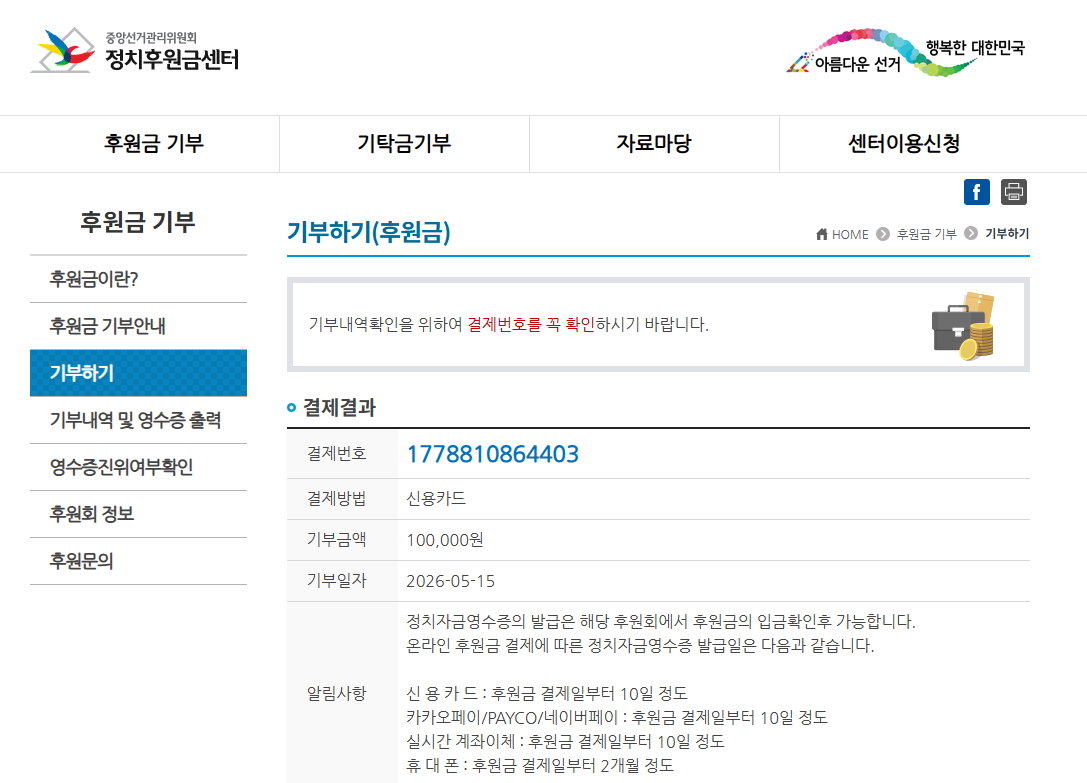Click the 결제번호 row label

(337, 454)
